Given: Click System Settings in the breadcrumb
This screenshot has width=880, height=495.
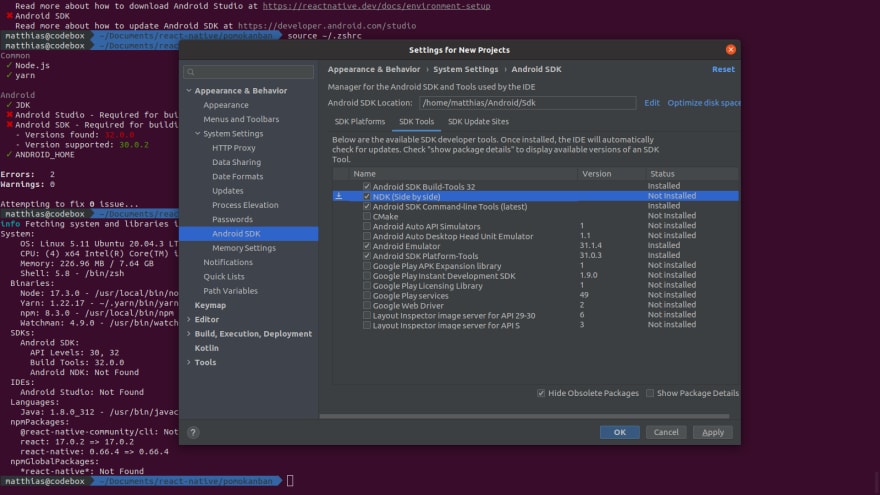Looking at the screenshot, I should (465, 69).
